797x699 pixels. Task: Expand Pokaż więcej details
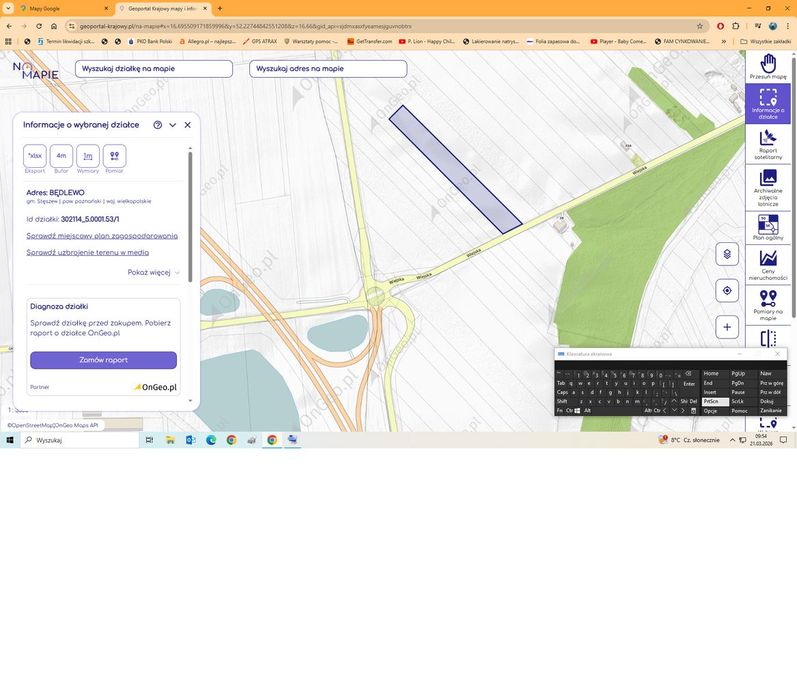click(x=154, y=272)
